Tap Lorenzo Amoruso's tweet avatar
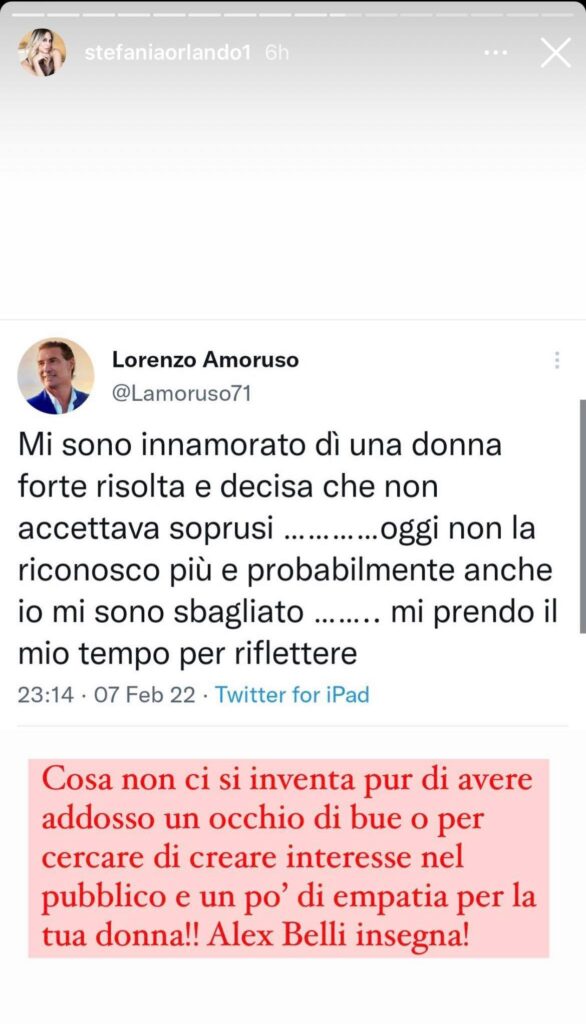 [x=56, y=376]
